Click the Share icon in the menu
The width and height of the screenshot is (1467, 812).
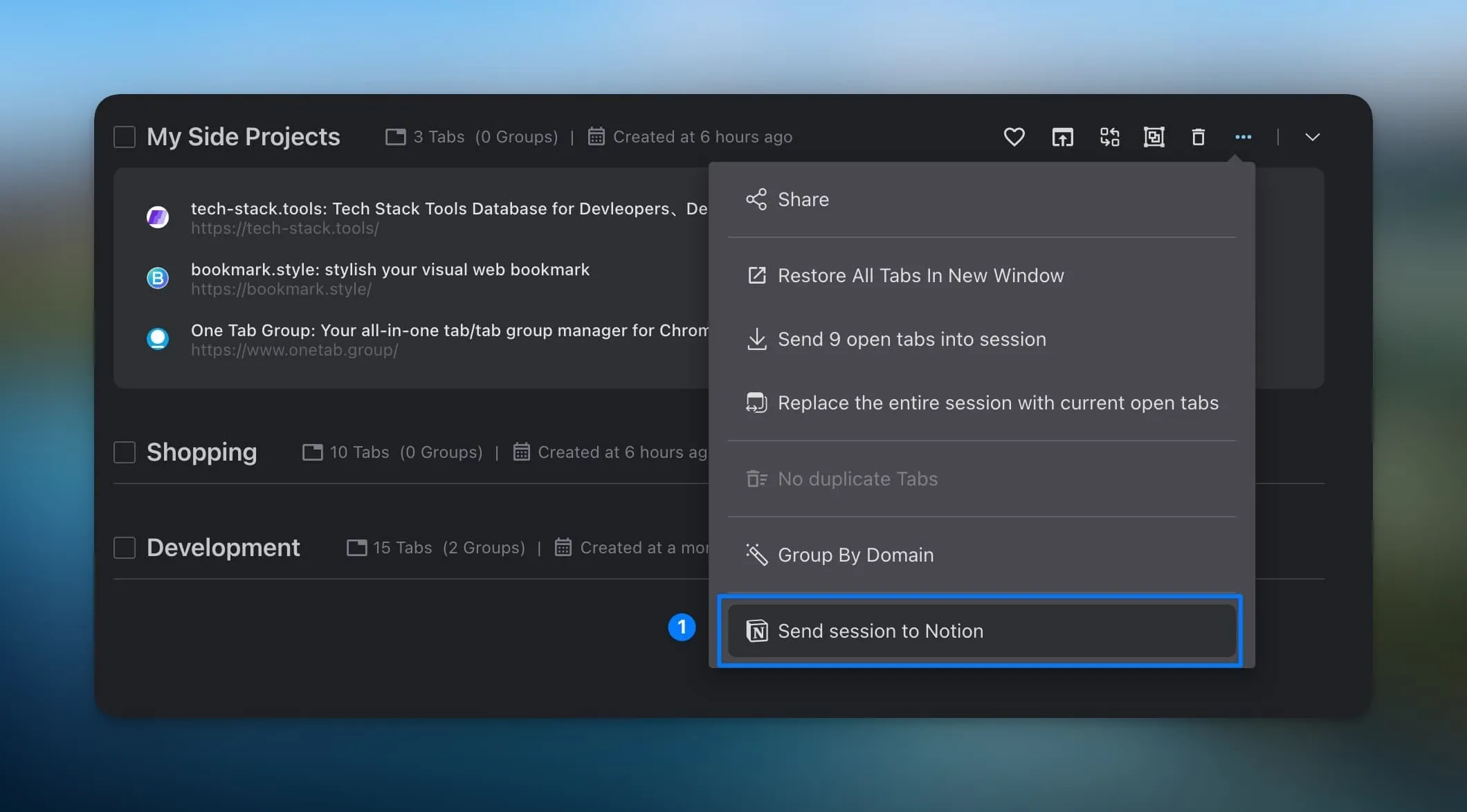(756, 199)
